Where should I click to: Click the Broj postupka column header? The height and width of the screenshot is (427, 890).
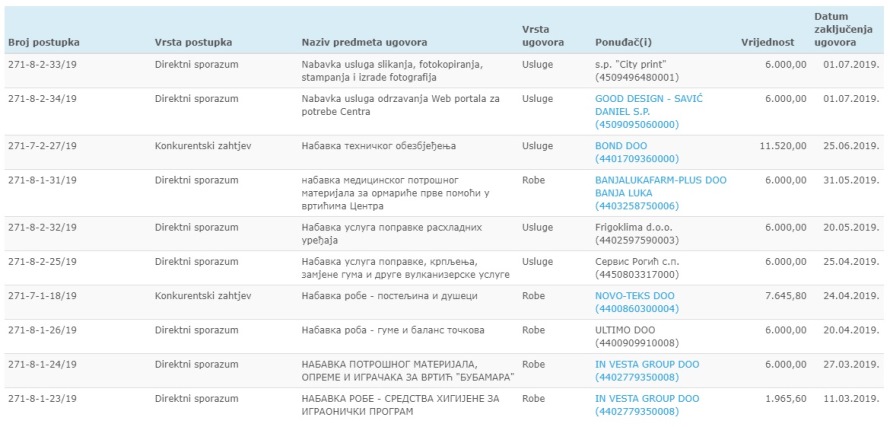coord(44,43)
